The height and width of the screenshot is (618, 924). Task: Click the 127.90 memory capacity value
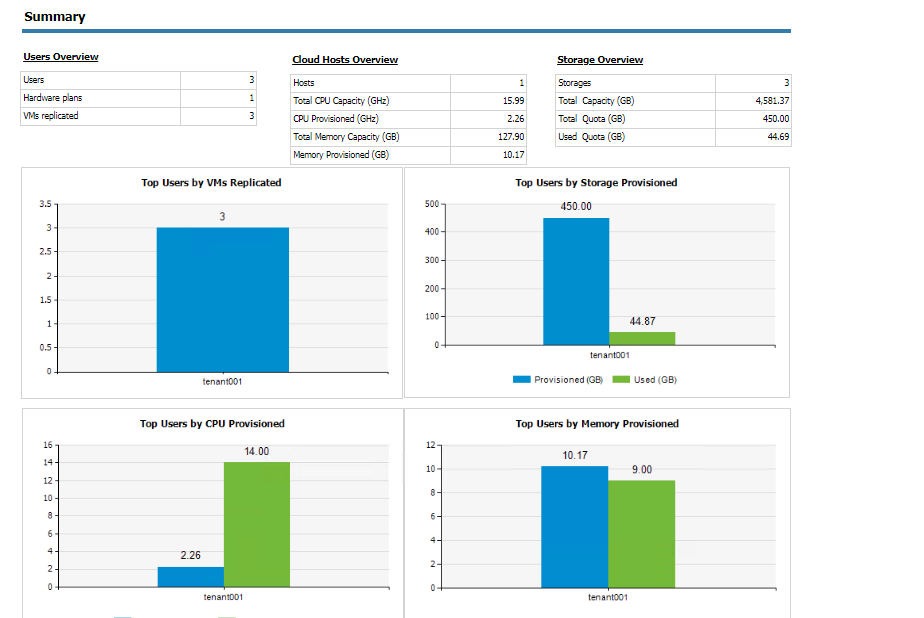tap(511, 137)
